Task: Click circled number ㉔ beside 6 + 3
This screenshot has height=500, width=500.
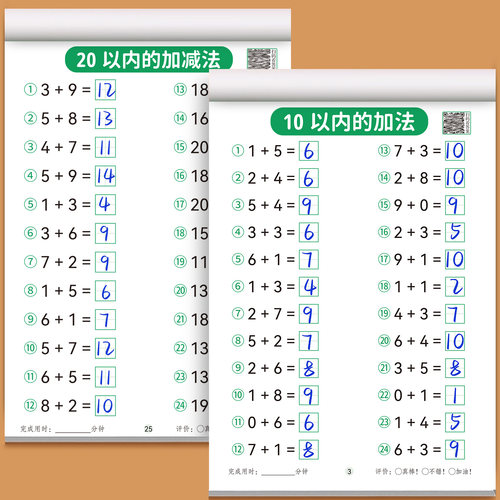Action: [x=384, y=450]
